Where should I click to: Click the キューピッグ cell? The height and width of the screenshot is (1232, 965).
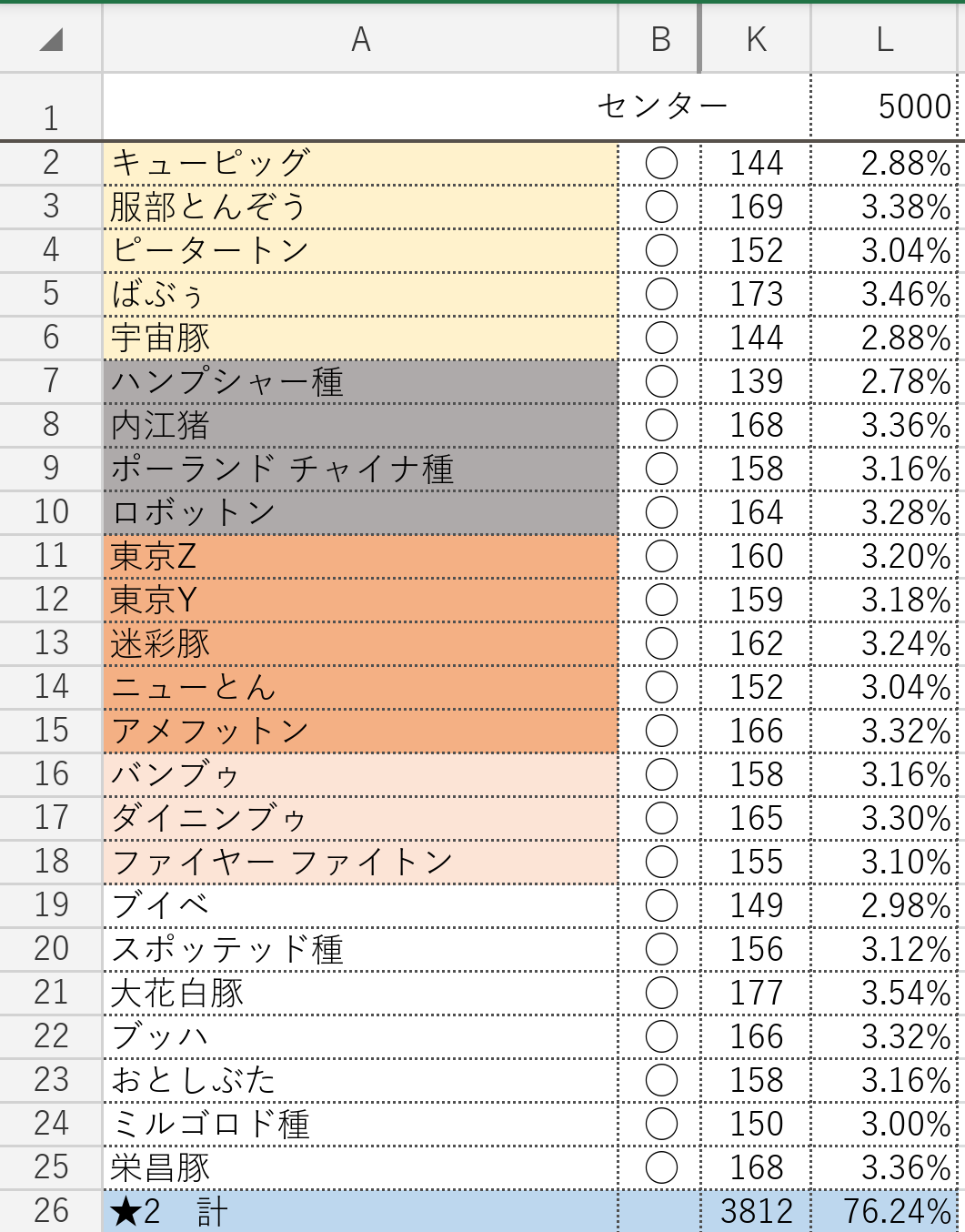[x=360, y=163]
